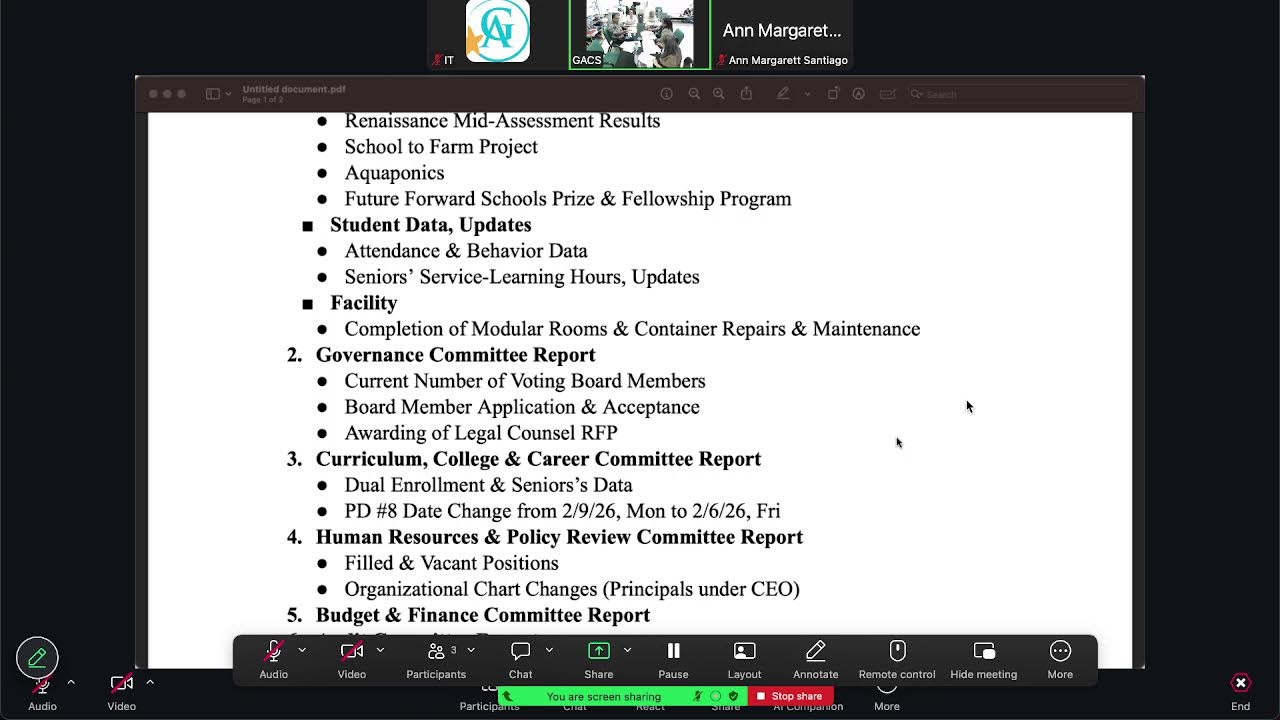Click 'Curriculum, College & Career Committee Report' heading

(x=539, y=458)
